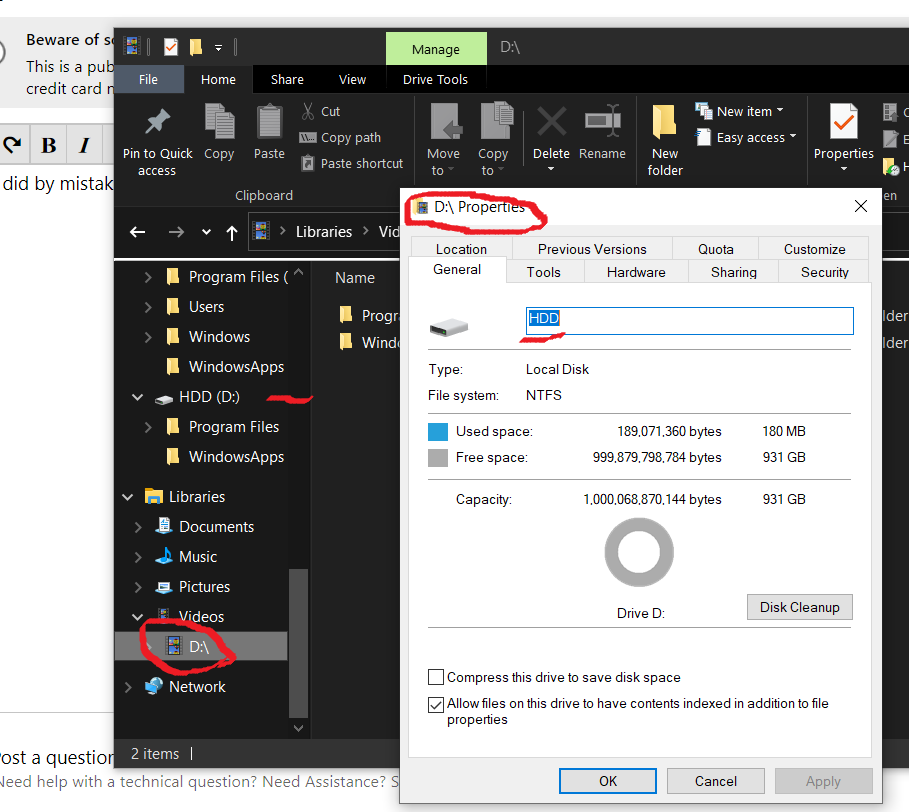The height and width of the screenshot is (812, 909).
Task: Click quick access toolbar new folder icon
Action: (x=196, y=47)
